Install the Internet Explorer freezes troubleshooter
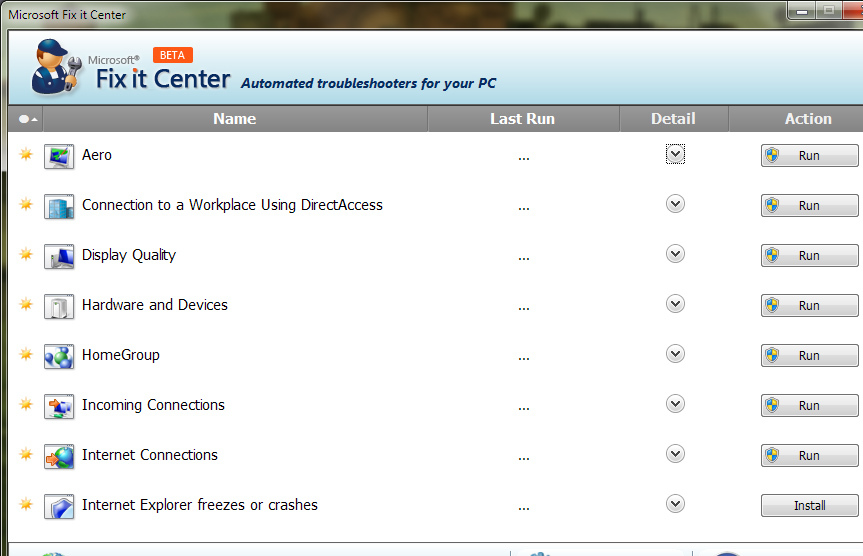The width and height of the screenshot is (863, 556). click(810, 505)
